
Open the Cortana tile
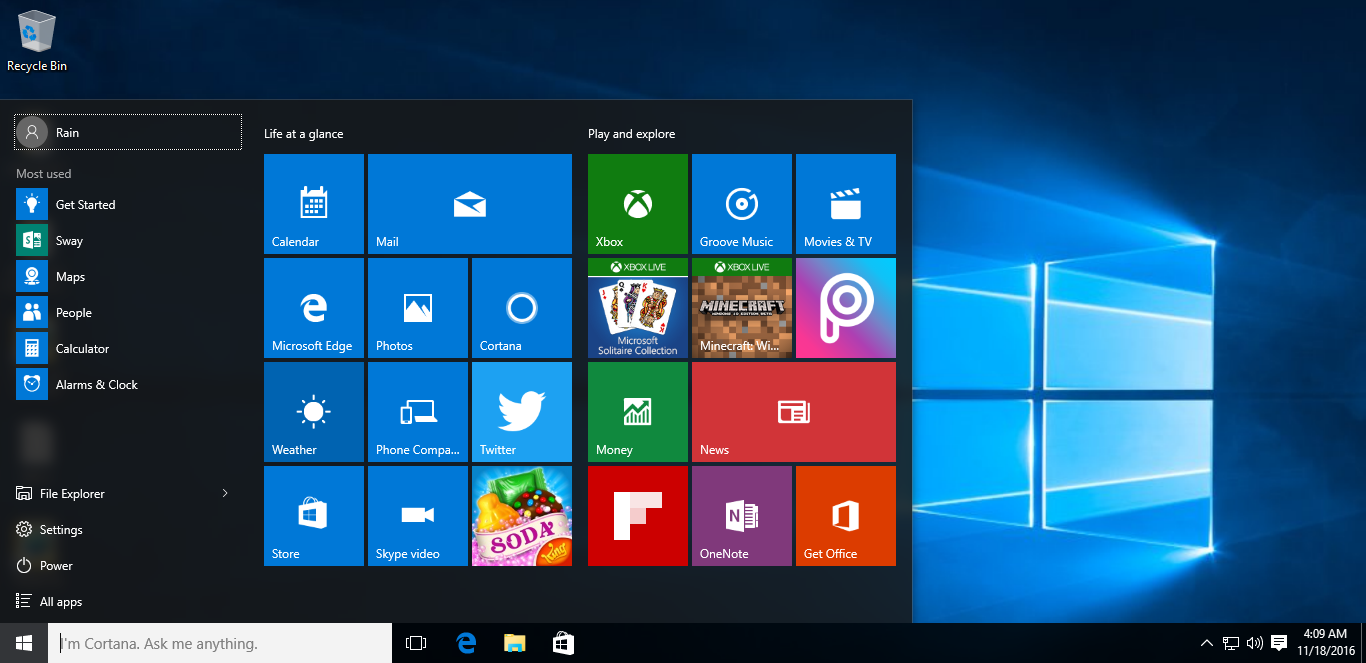(x=522, y=308)
